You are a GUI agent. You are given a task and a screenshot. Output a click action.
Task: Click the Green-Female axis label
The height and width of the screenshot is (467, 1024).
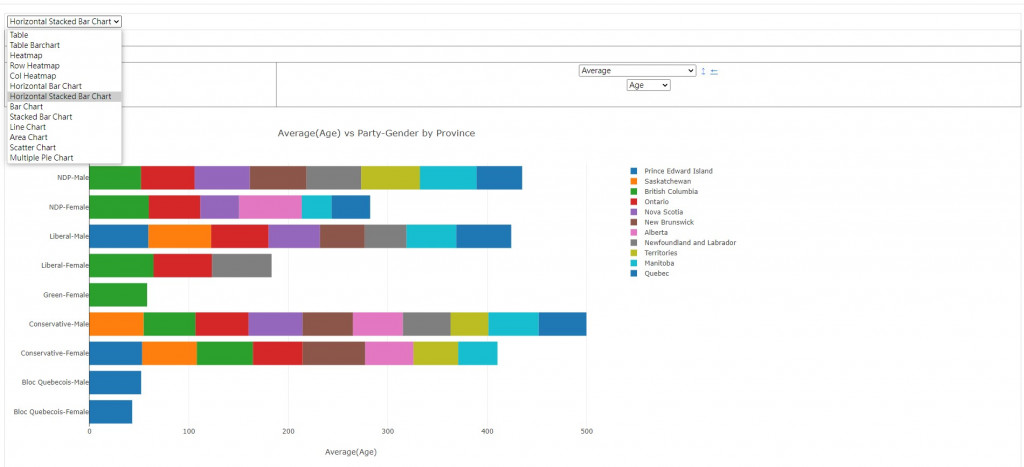(66, 295)
